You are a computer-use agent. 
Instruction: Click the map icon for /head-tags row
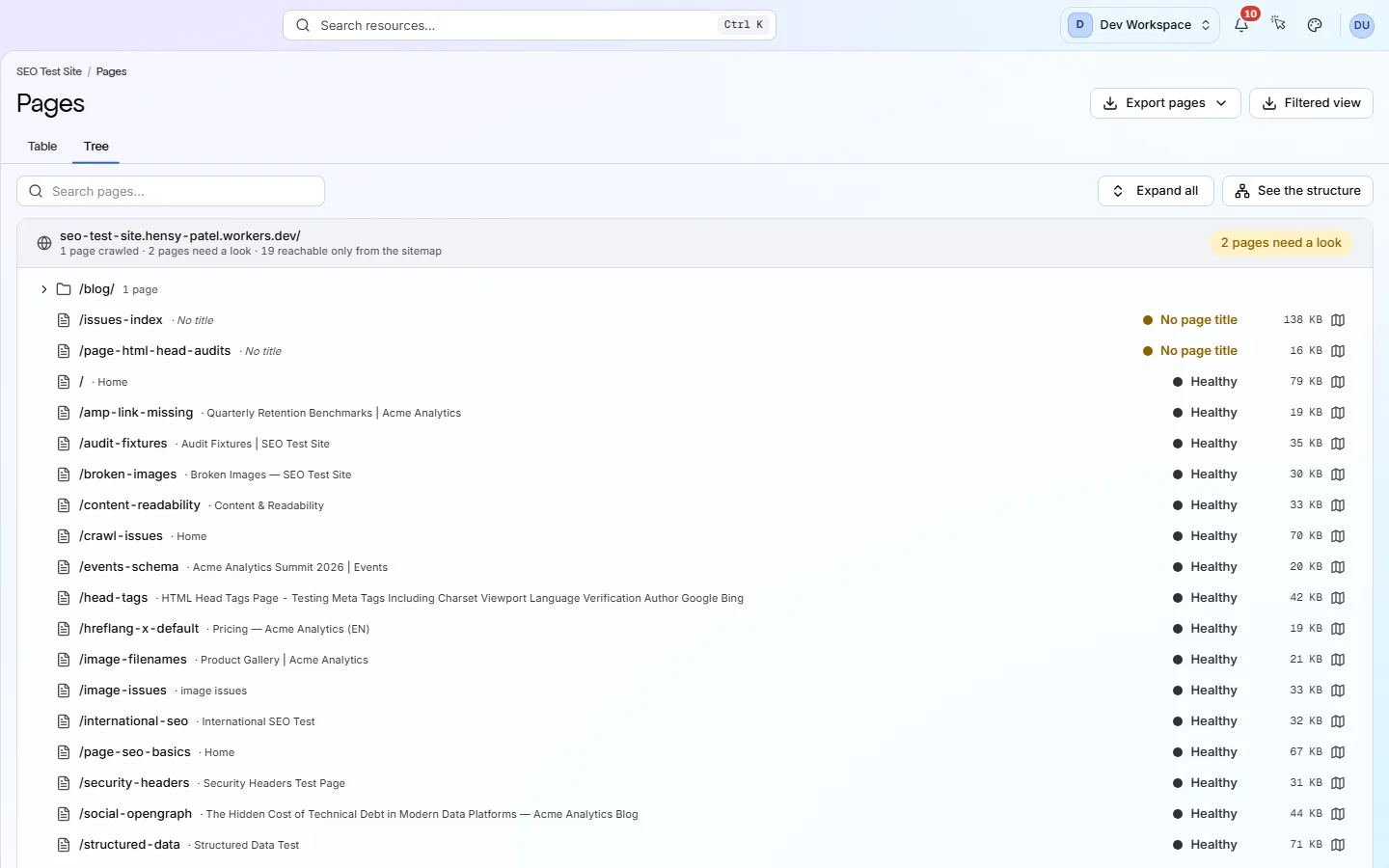pyautogui.click(x=1338, y=598)
